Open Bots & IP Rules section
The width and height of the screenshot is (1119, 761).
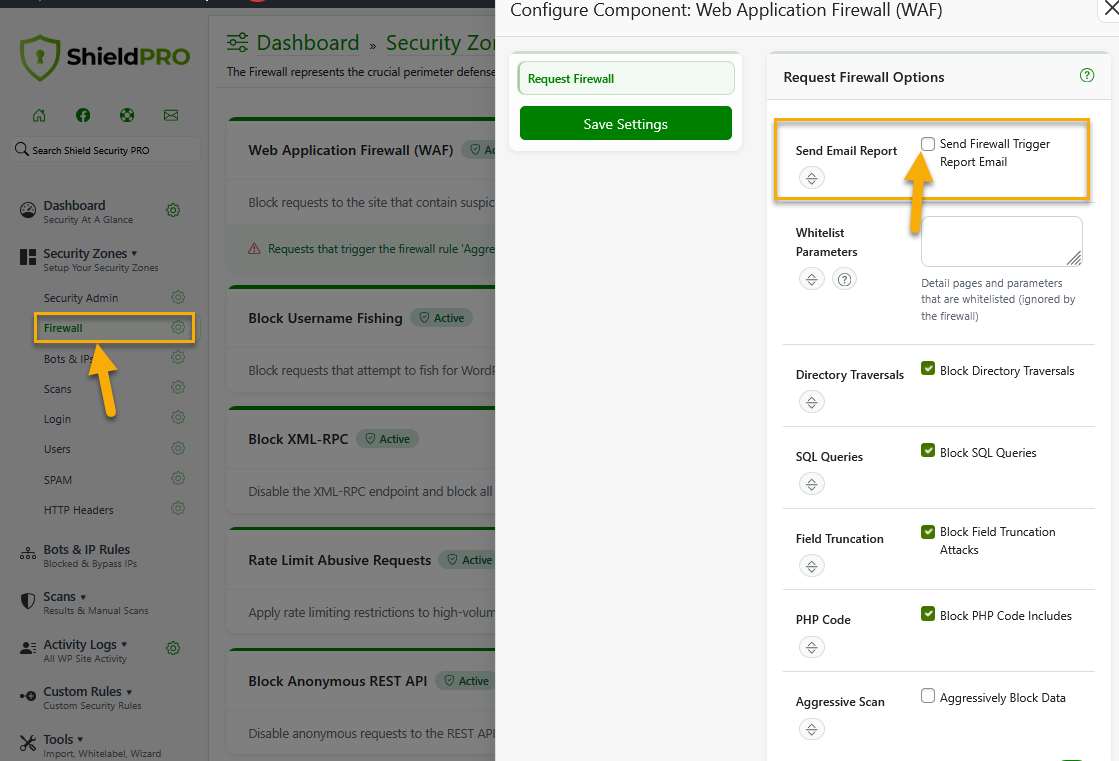(x=86, y=555)
